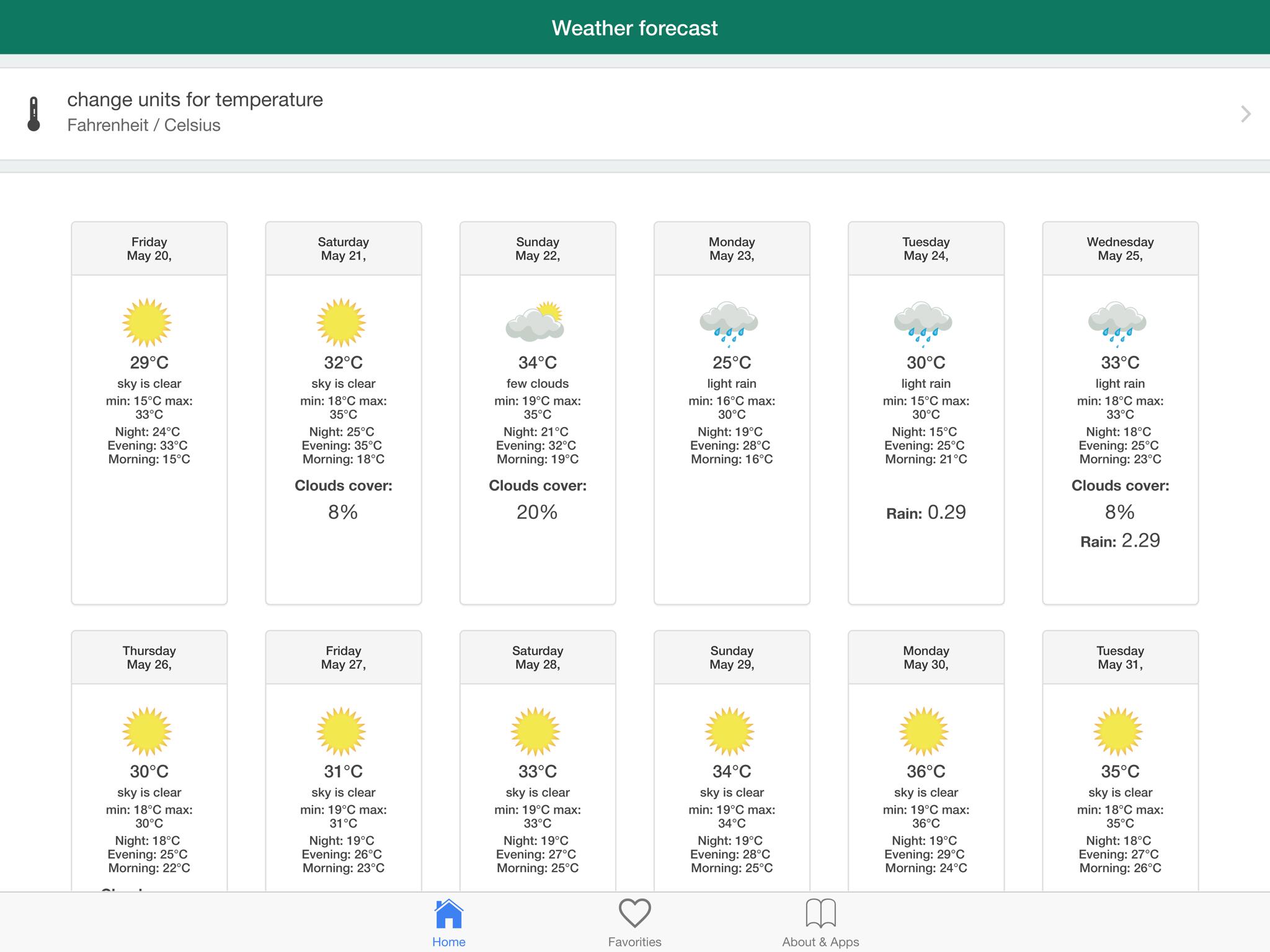
Task: Click 8% clouds cover on Saturday May 21
Action: [x=343, y=512]
